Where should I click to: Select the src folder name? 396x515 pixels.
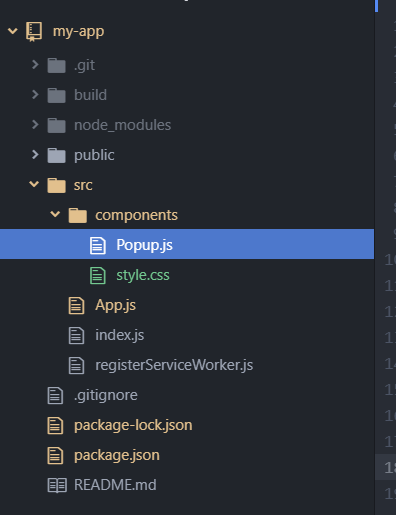83,185
